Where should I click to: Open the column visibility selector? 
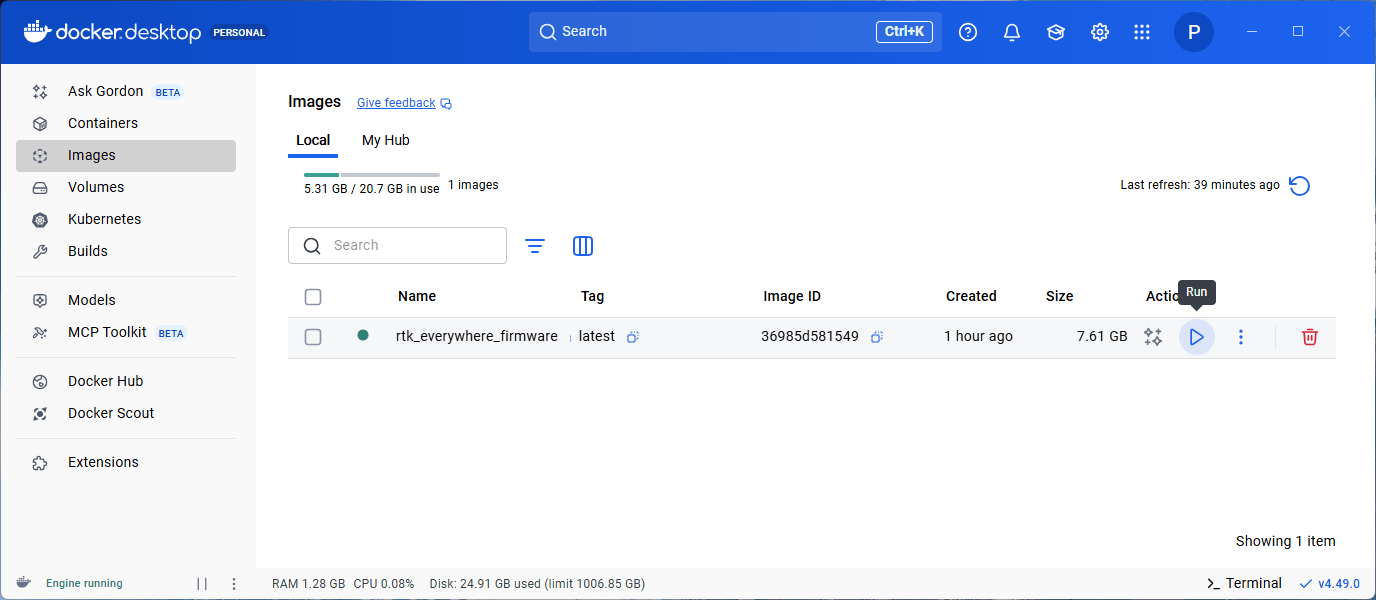(x=583, y=245)
